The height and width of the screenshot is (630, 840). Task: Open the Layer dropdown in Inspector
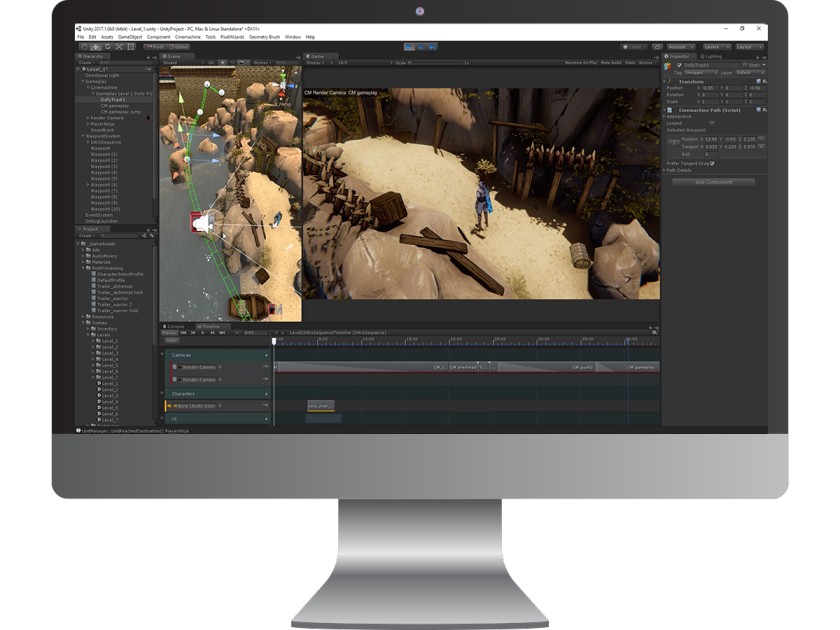pos(751,72)
